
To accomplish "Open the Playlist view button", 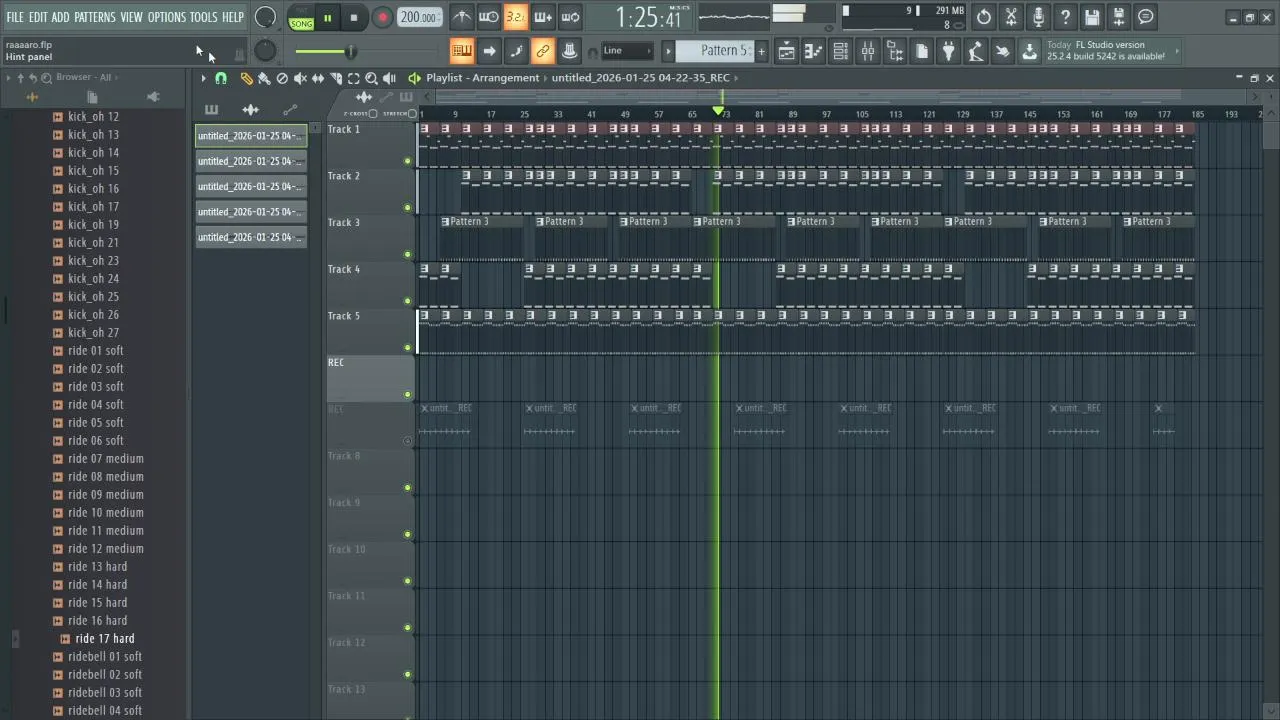I will pyautogui.click(x=787, y=51).
